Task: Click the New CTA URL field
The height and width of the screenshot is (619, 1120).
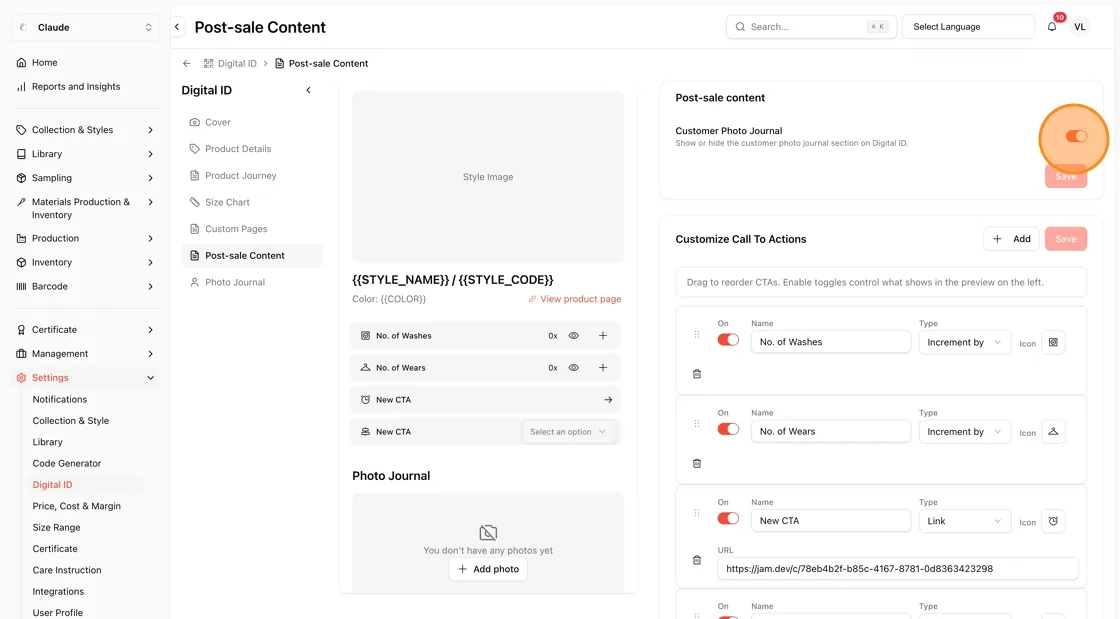Action: click(x=897, y=569)
